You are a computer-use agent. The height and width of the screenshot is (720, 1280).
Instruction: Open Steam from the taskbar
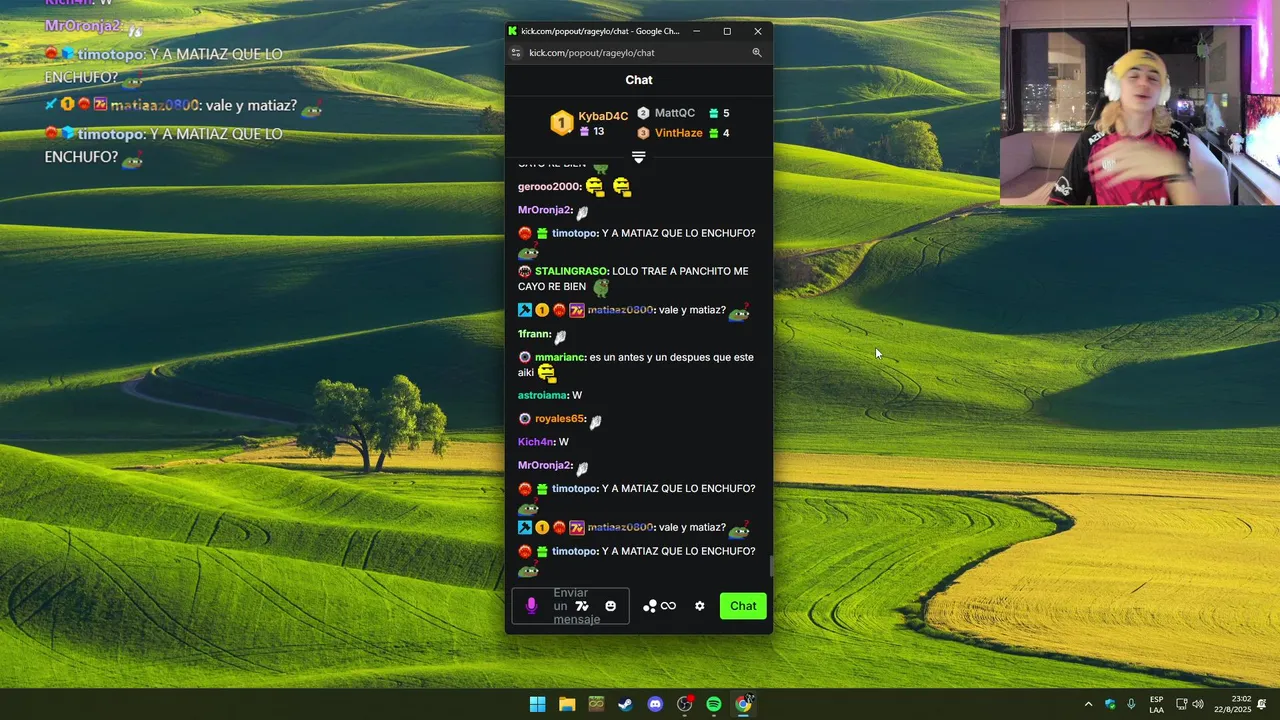[x=625, y=704]
